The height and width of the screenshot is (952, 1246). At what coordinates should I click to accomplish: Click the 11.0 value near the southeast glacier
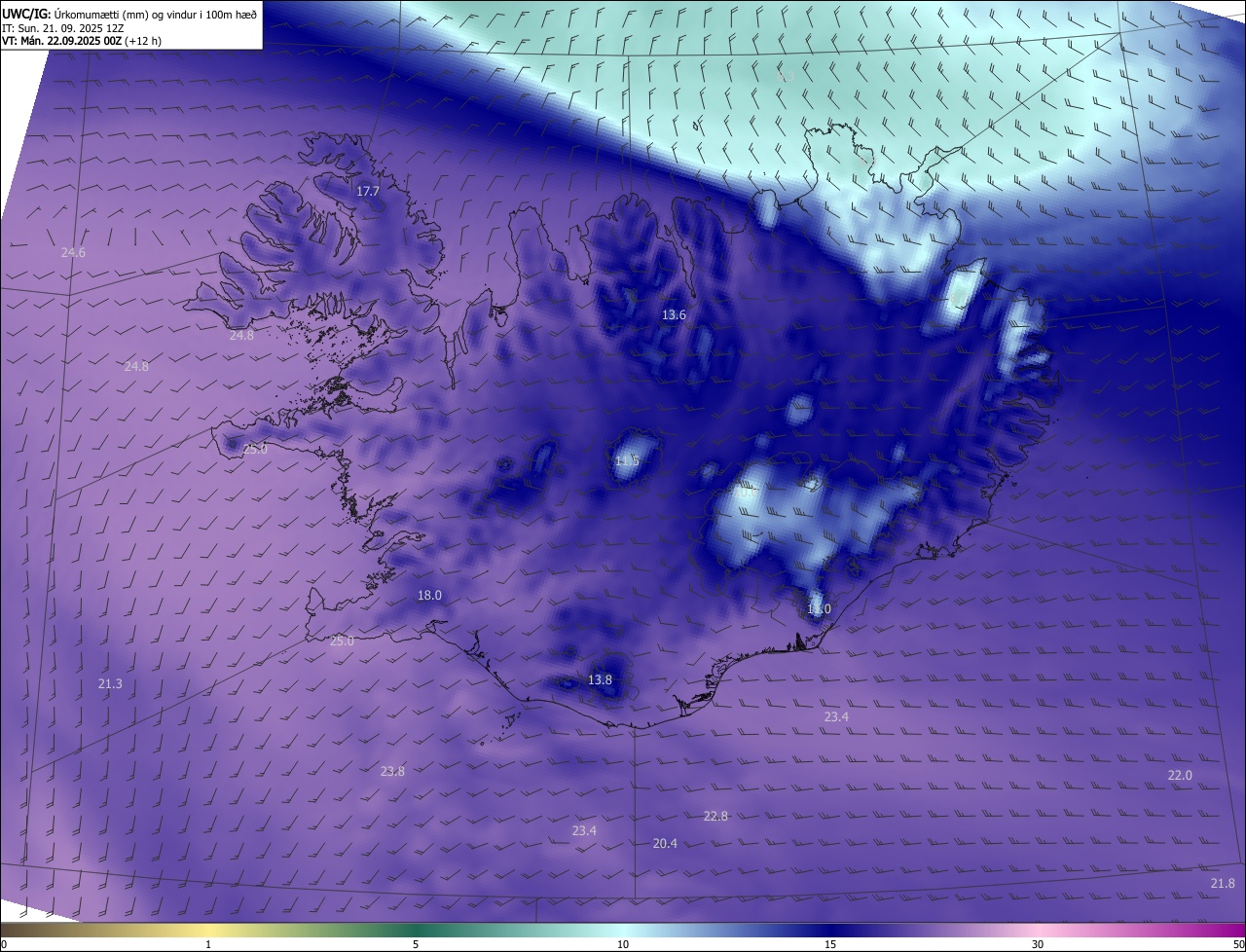coord(819,609)
